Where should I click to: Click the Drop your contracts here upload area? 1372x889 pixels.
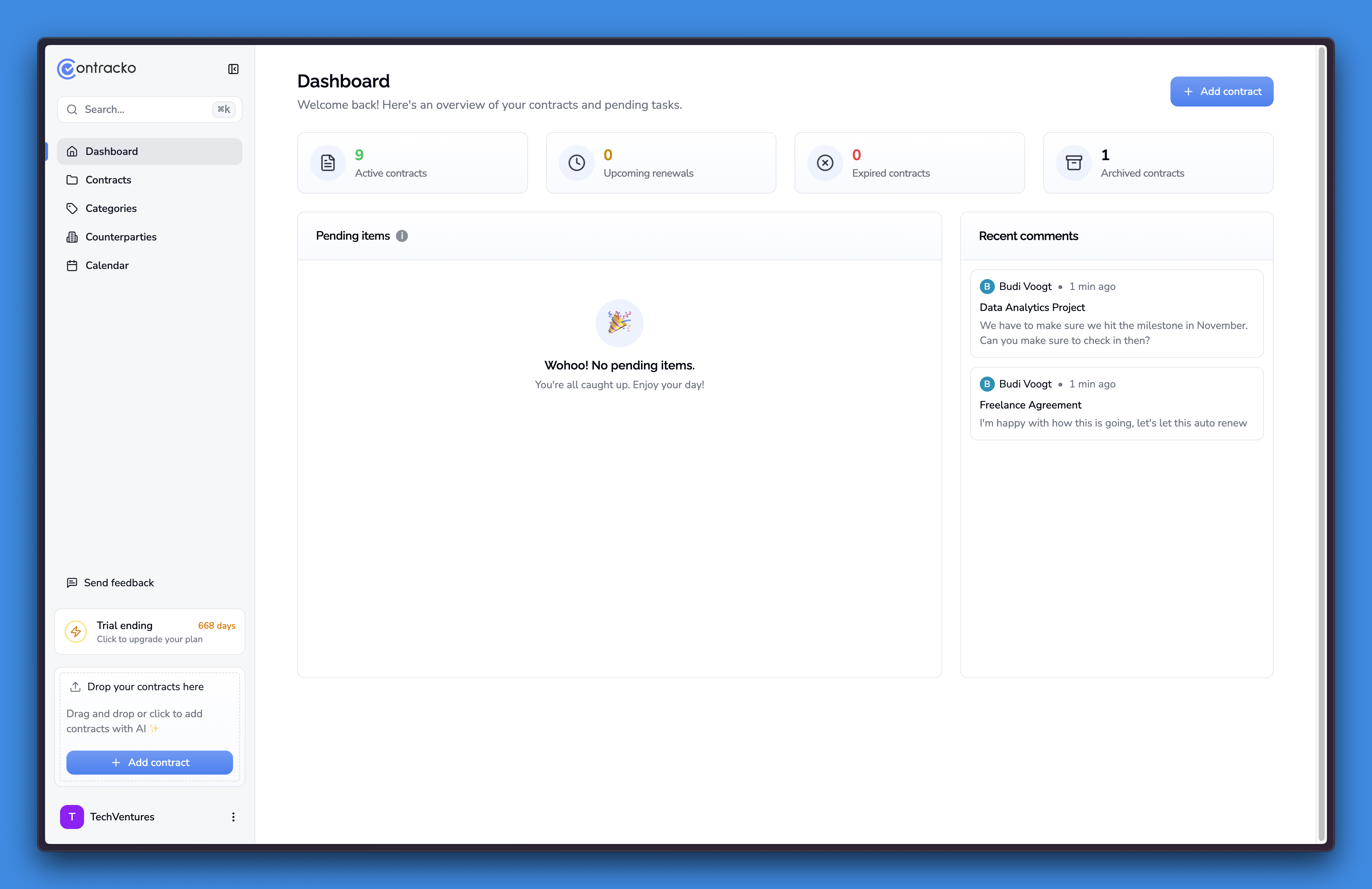[149, 687]
